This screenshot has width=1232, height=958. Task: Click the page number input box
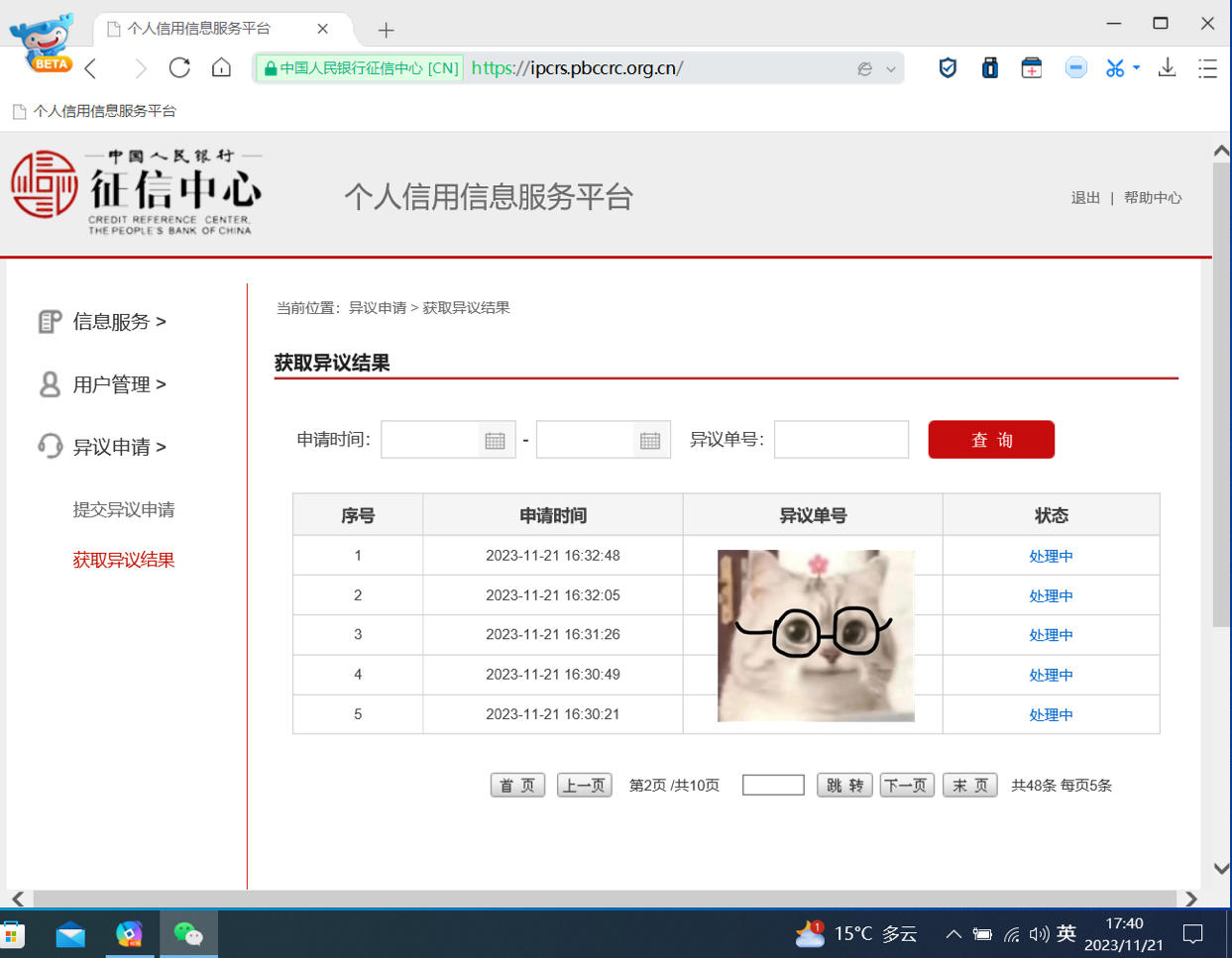tap(773, 786)
